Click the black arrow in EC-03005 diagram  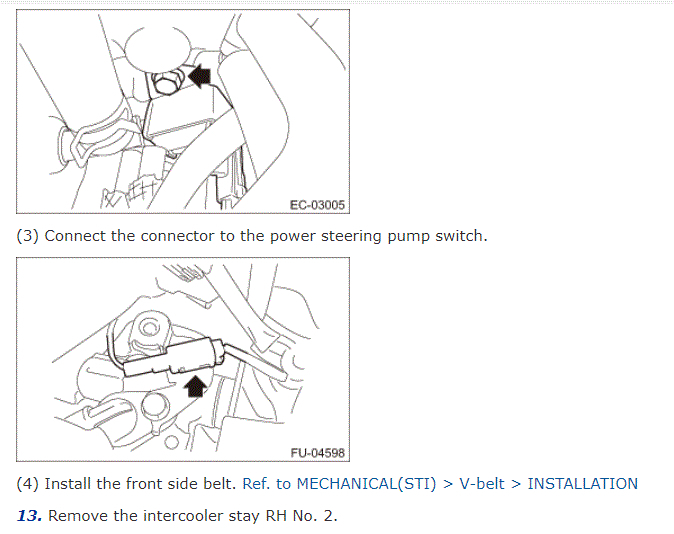(199, 76)
